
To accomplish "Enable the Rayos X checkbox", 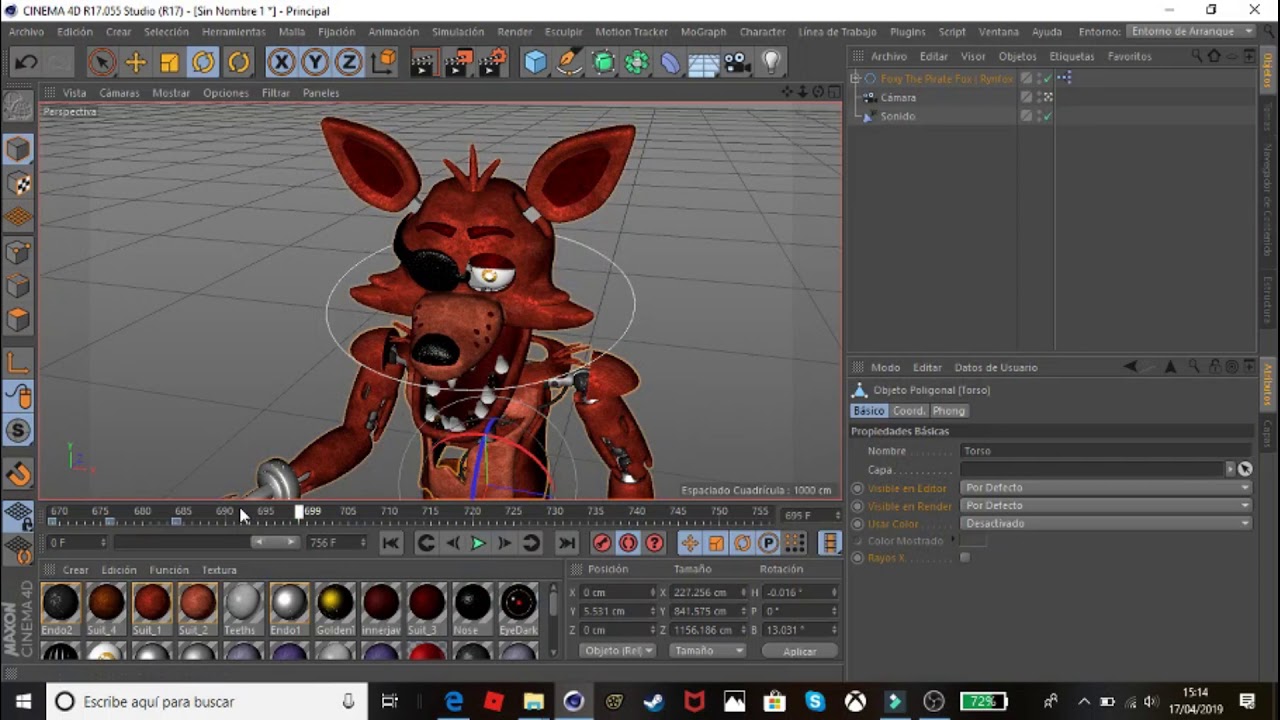I will (x=965, y=558).
